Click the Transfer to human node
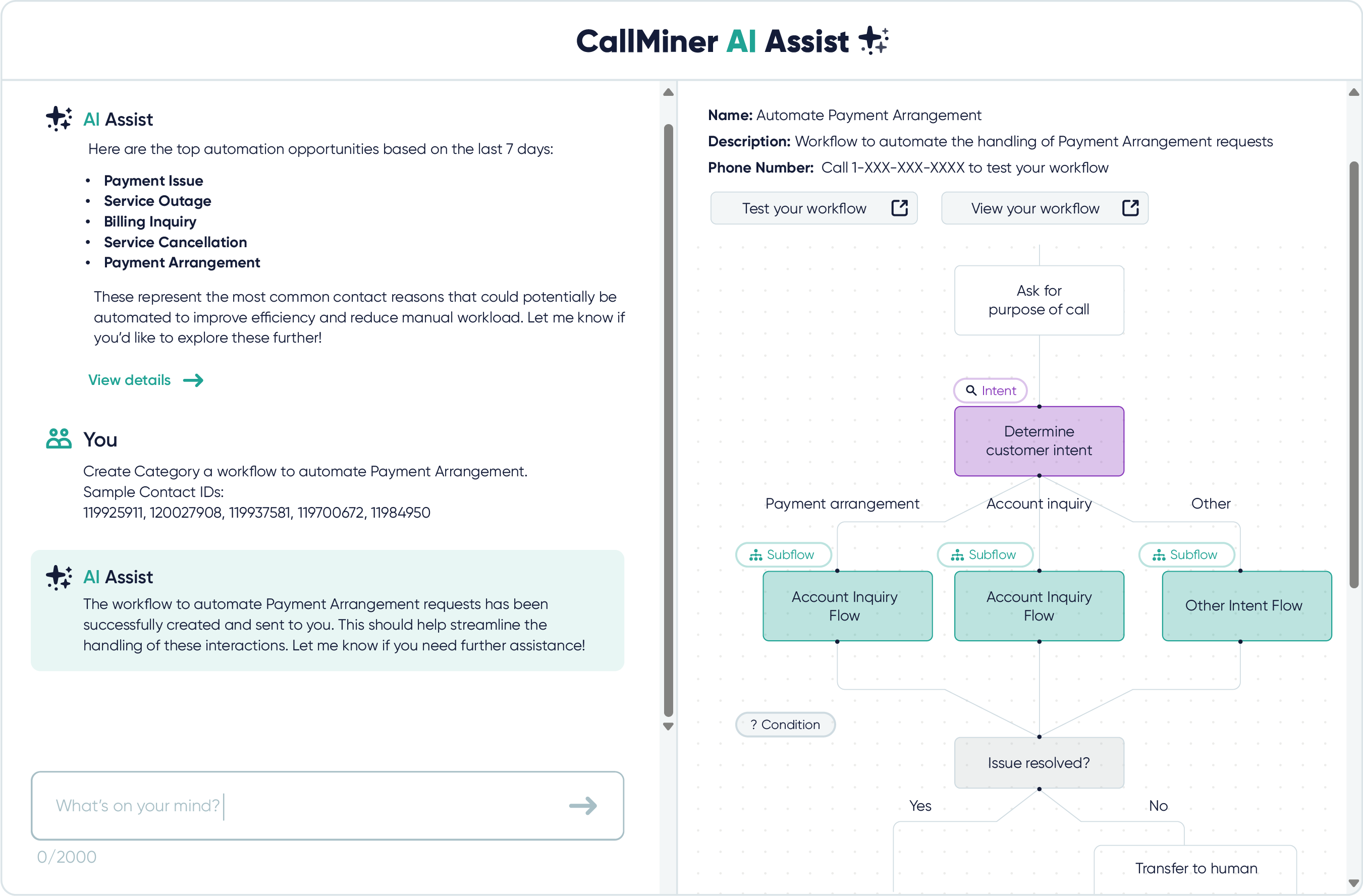Screen dimensions: 1363x896 [1196, 868]
